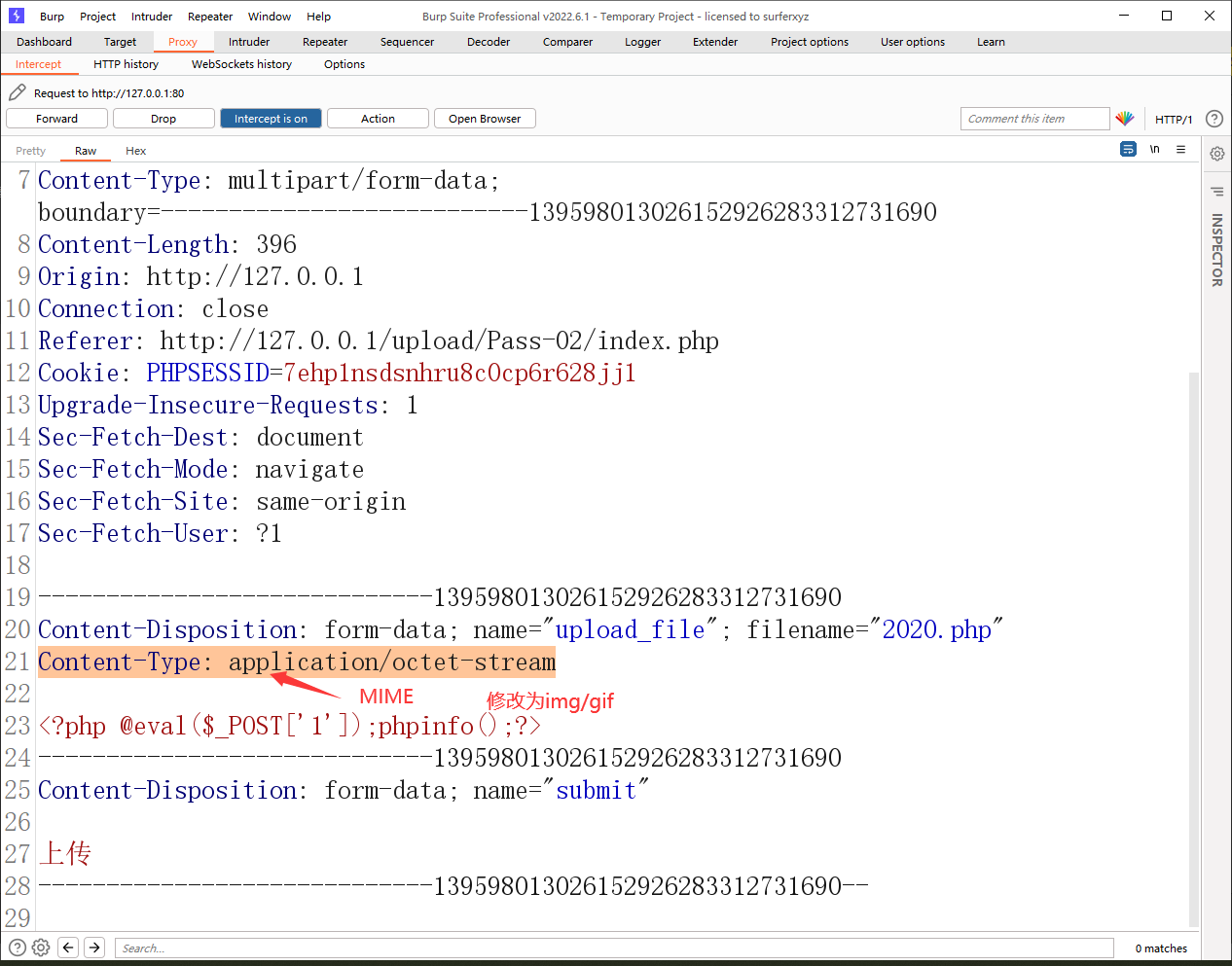This screenshot has width=1232, height=966.
Task: Open the Help menu
Action: click(x=318, y=17)
